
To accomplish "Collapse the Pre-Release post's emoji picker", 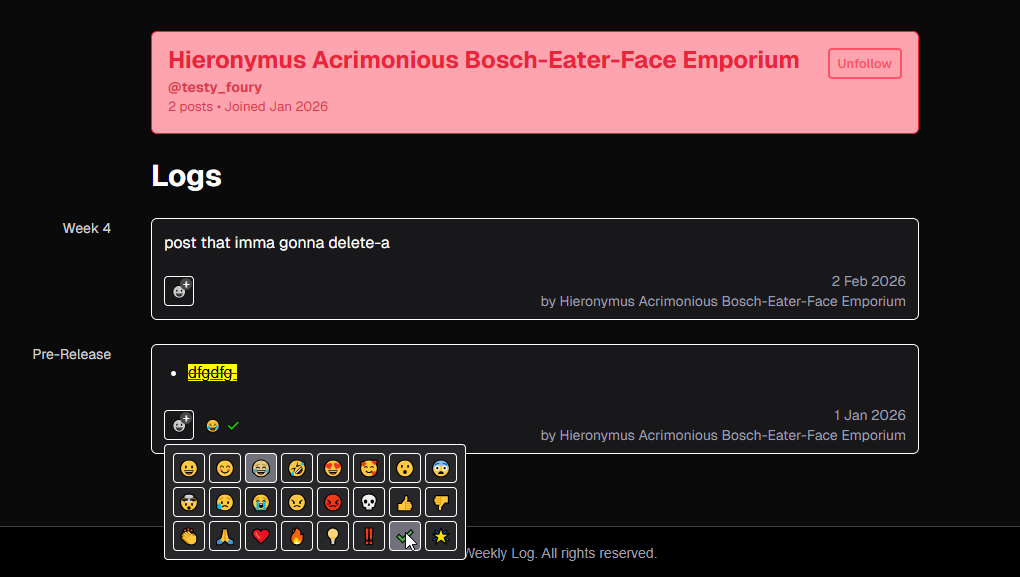I will 179,425.
